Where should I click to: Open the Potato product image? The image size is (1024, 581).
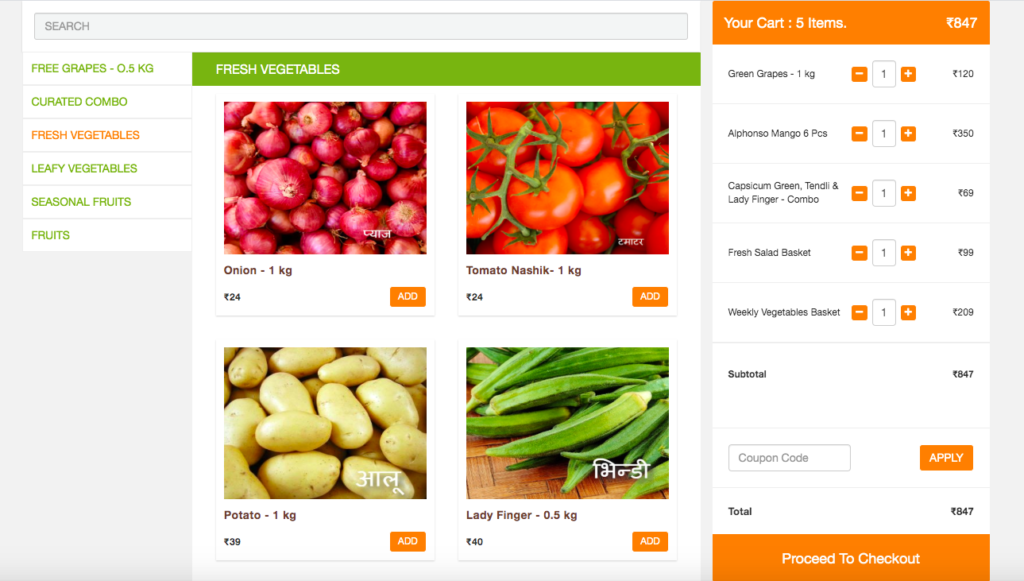click(325, 423)
